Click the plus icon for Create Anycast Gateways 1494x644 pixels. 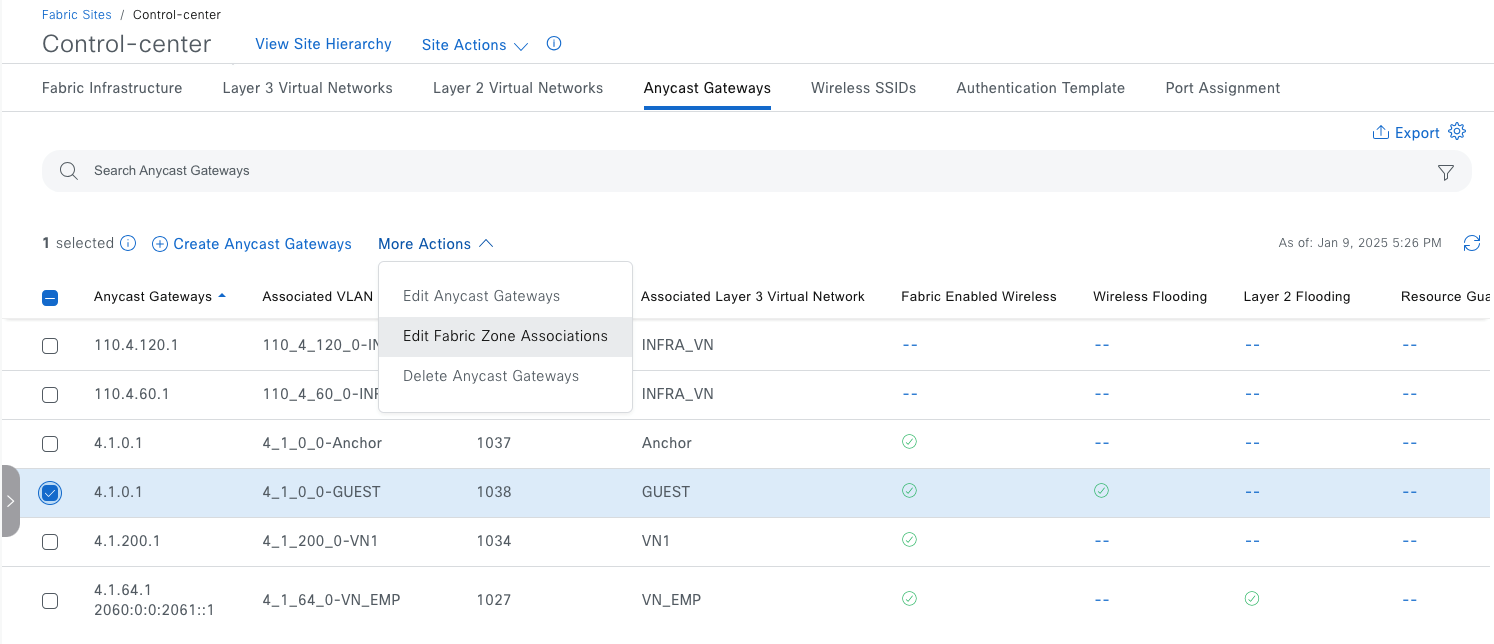[160, 244]
